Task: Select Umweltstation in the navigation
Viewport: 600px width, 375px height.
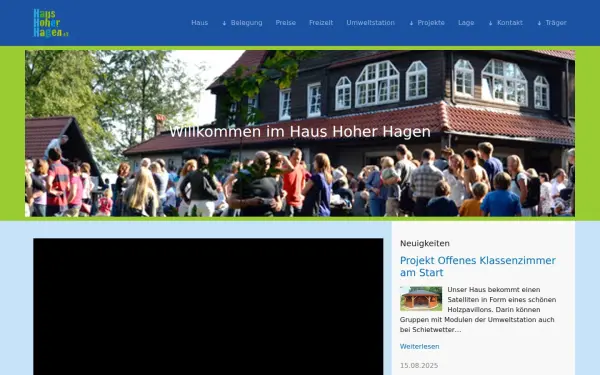Action: 370,23
